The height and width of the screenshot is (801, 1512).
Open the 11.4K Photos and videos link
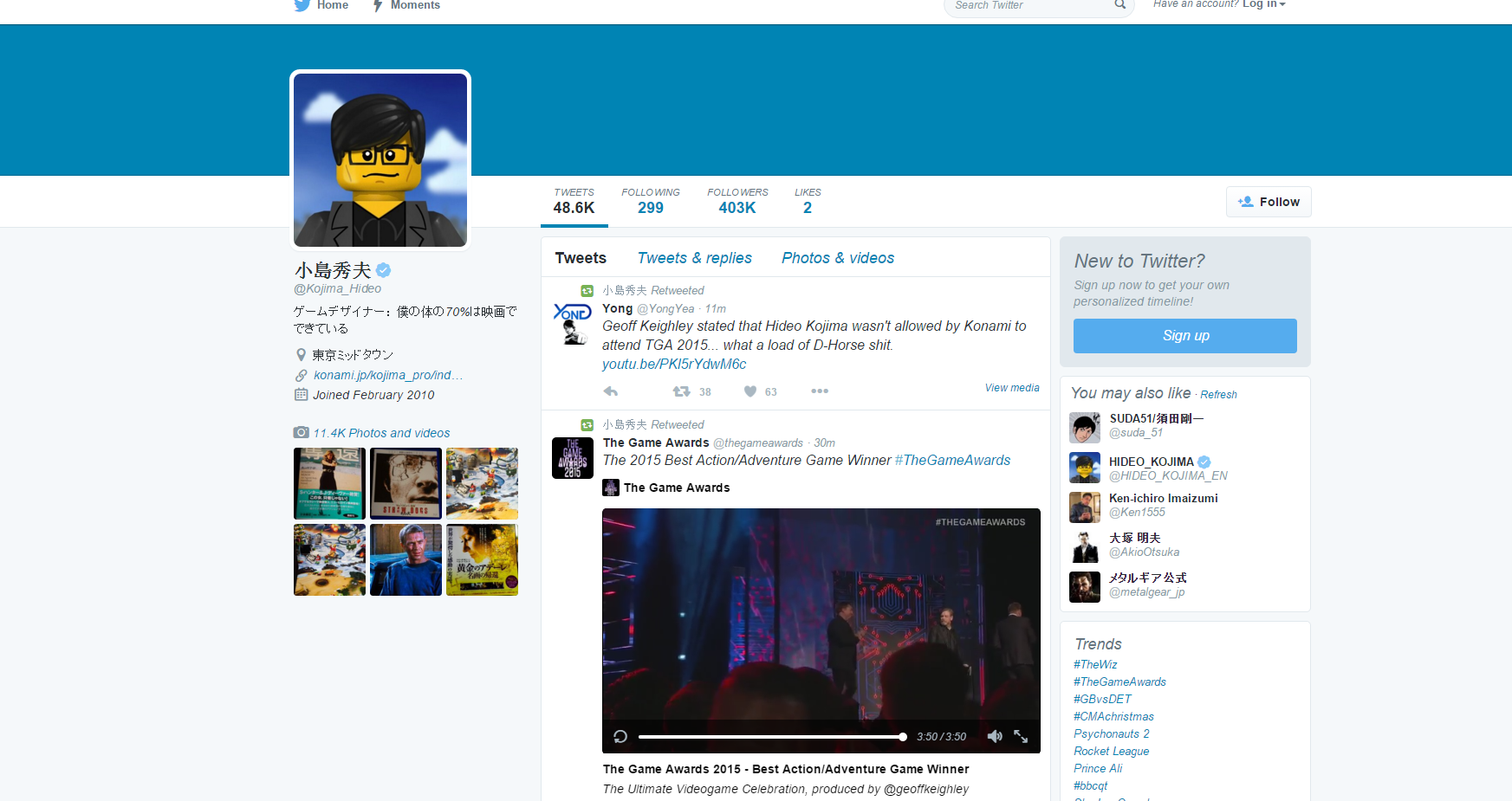tap(381, 433)
